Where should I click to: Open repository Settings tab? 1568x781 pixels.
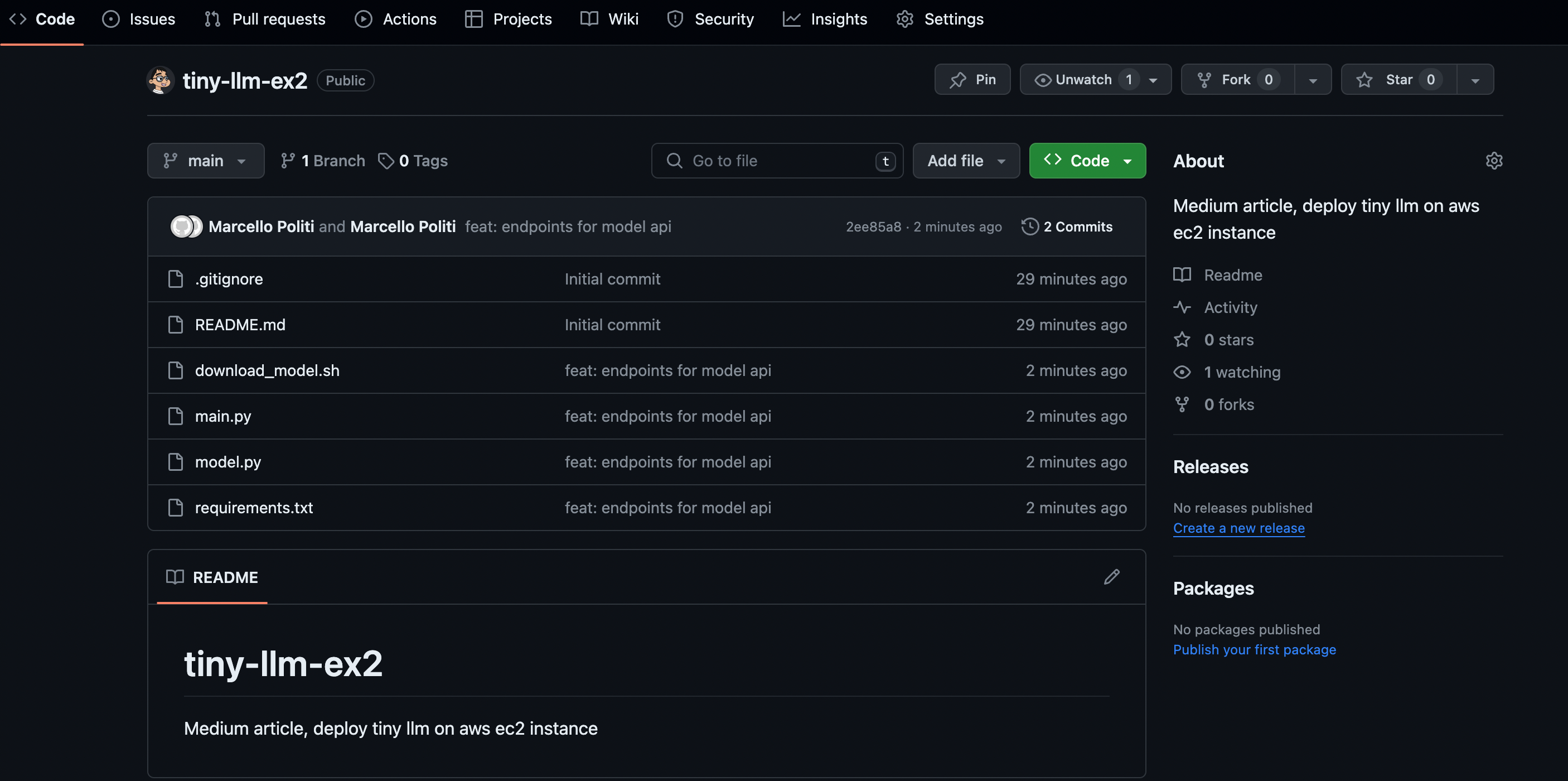pyautogui.click(x=940, y=19)
